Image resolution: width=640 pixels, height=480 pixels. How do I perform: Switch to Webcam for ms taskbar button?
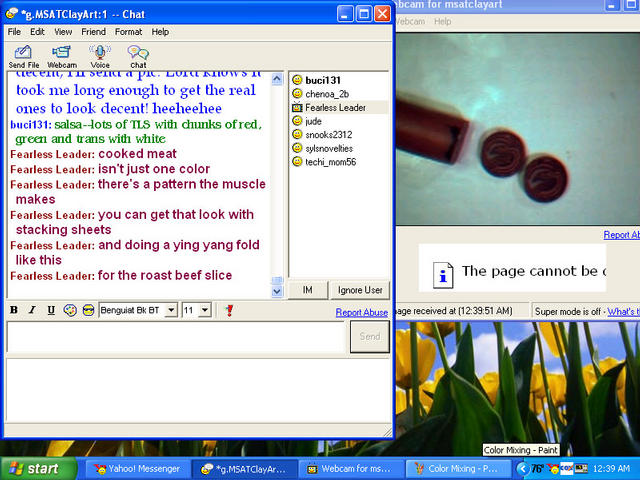click(x=350, y=469)
